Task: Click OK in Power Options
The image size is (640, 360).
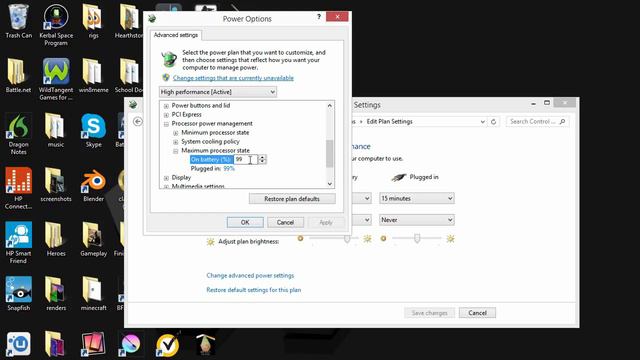Action: [x=245, y=222]
